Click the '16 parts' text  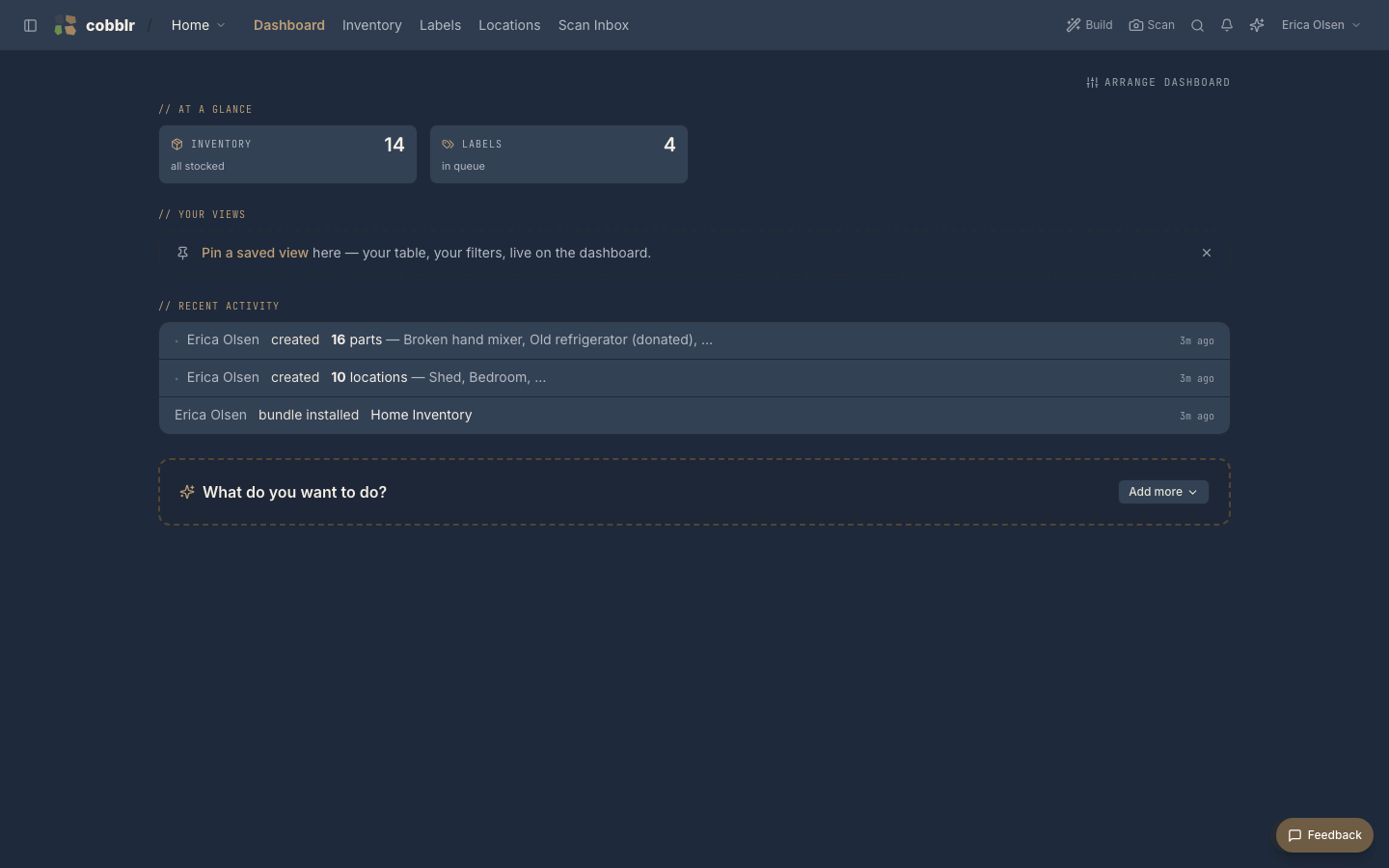click(x=356, y=339)
